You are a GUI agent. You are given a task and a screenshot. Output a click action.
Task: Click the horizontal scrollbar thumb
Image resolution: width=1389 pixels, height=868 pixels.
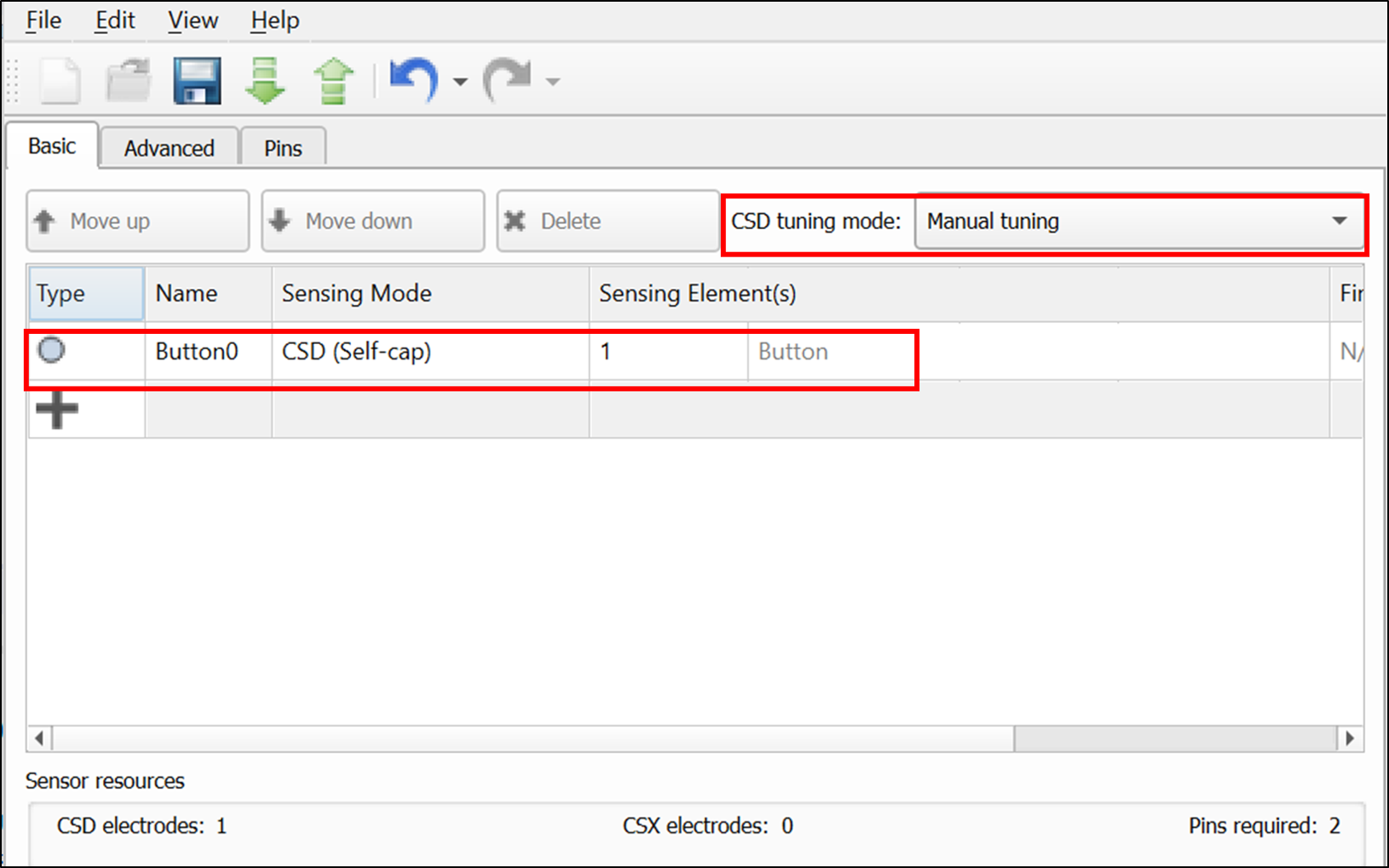533,738
